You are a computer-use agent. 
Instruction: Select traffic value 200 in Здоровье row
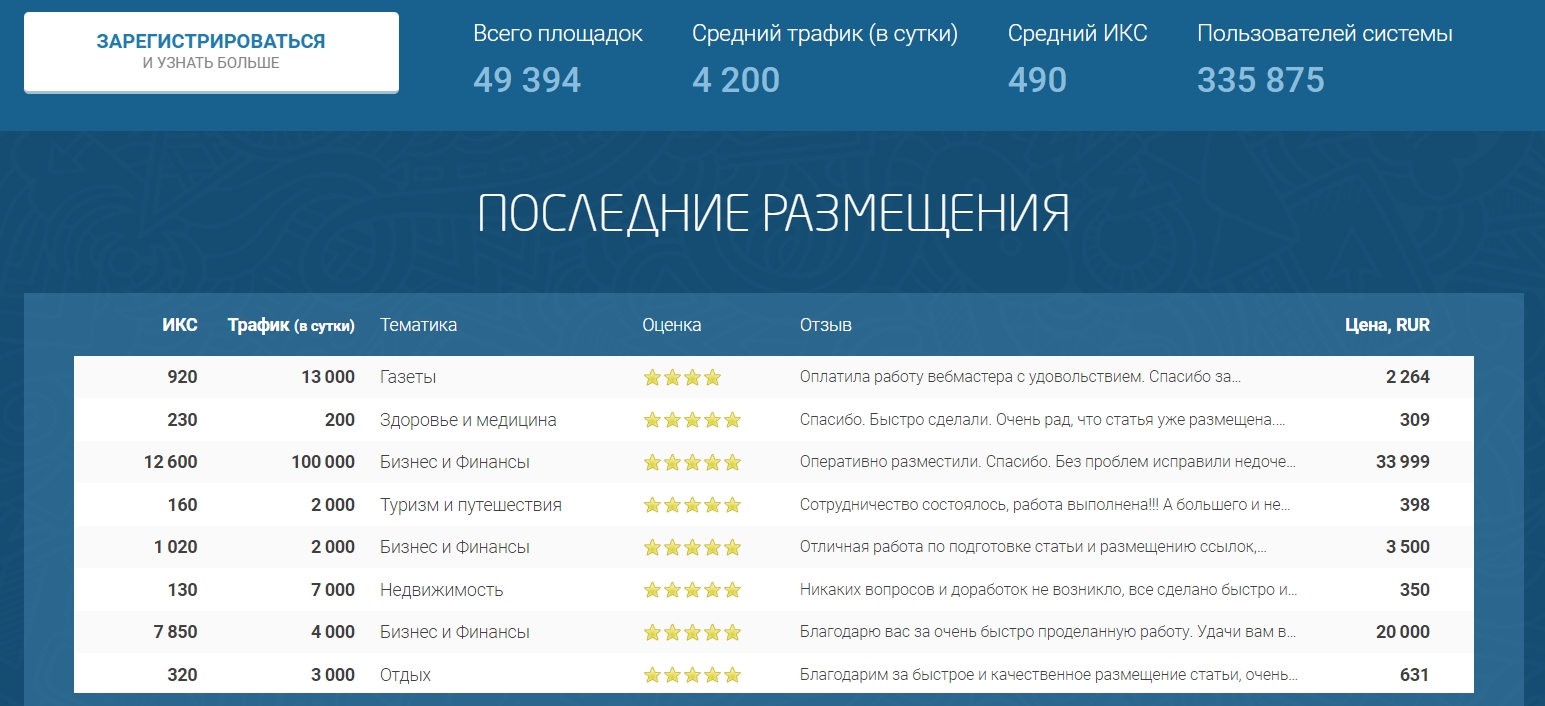tap(340, 420)
